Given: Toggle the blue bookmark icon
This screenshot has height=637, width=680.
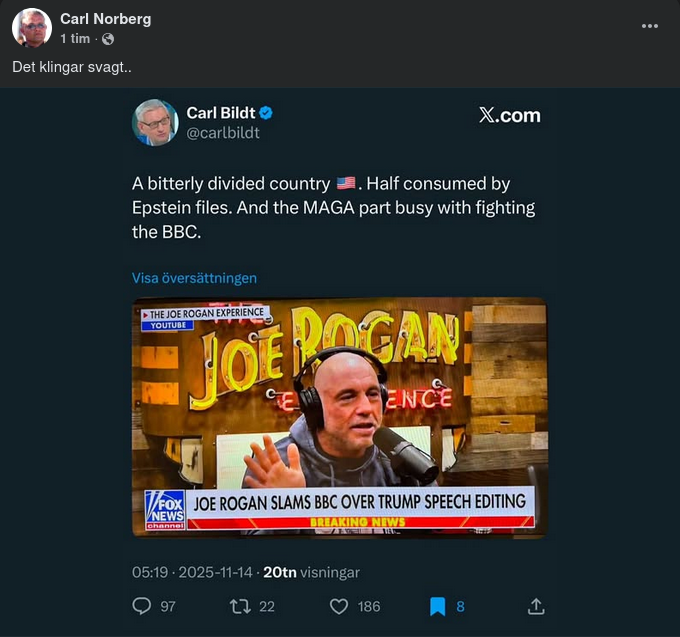Looking at the screenshot, I should point(437,606).
